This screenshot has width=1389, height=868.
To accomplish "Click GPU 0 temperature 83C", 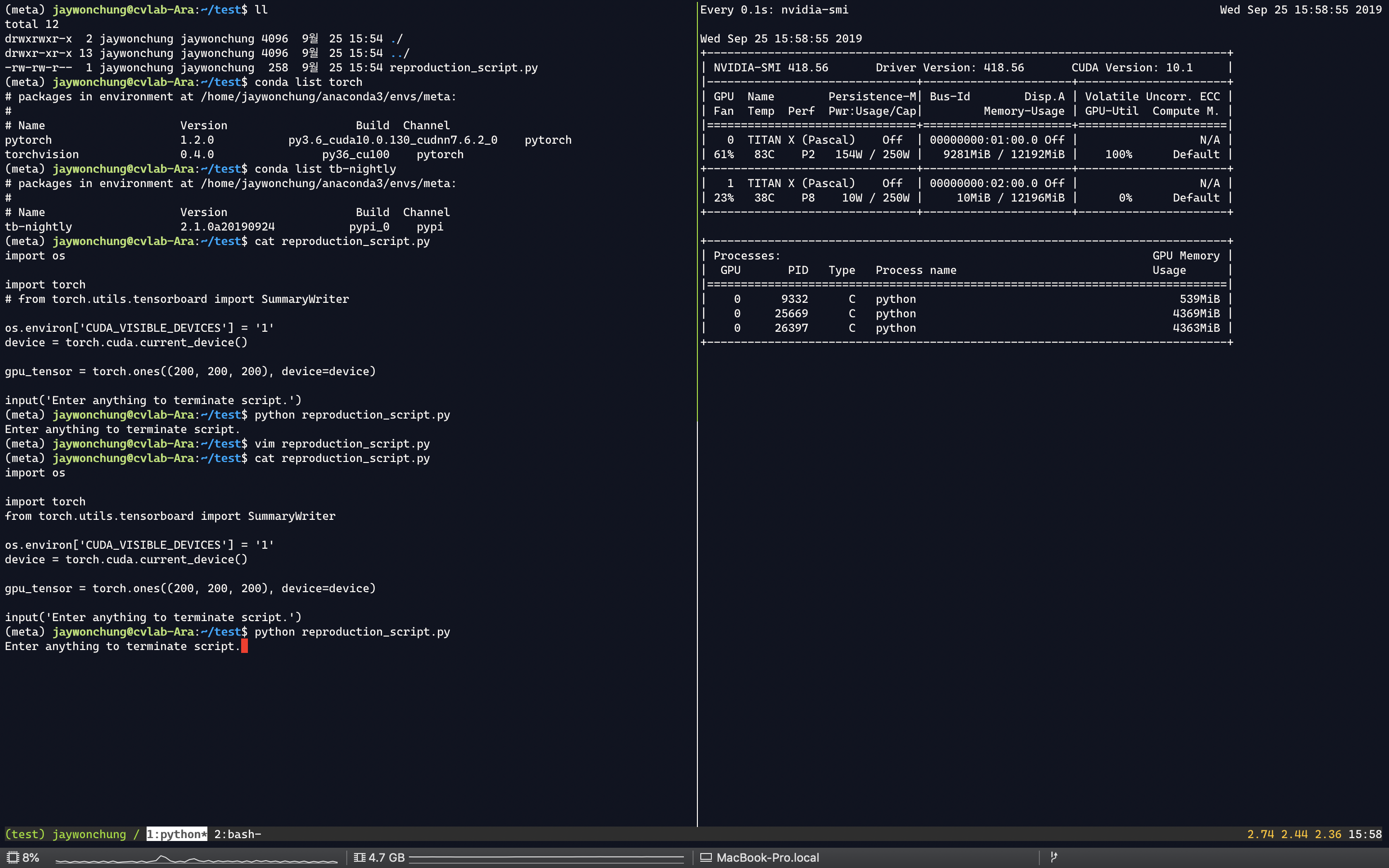I will (764, 154).
